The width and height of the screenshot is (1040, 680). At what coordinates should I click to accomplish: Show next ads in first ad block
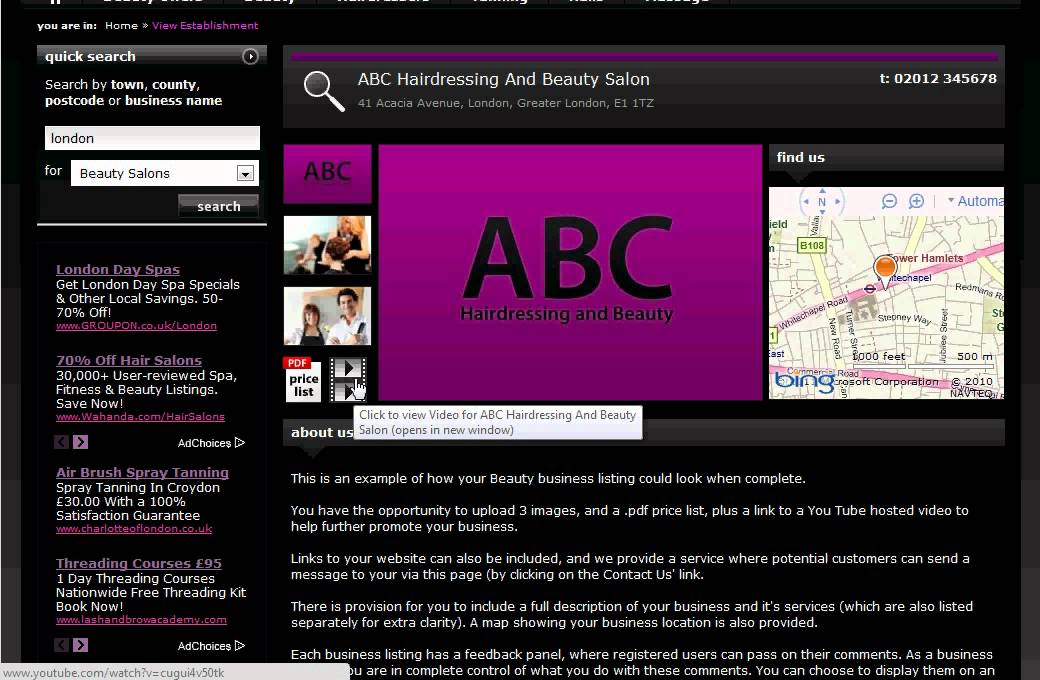[x=80, y=442]
